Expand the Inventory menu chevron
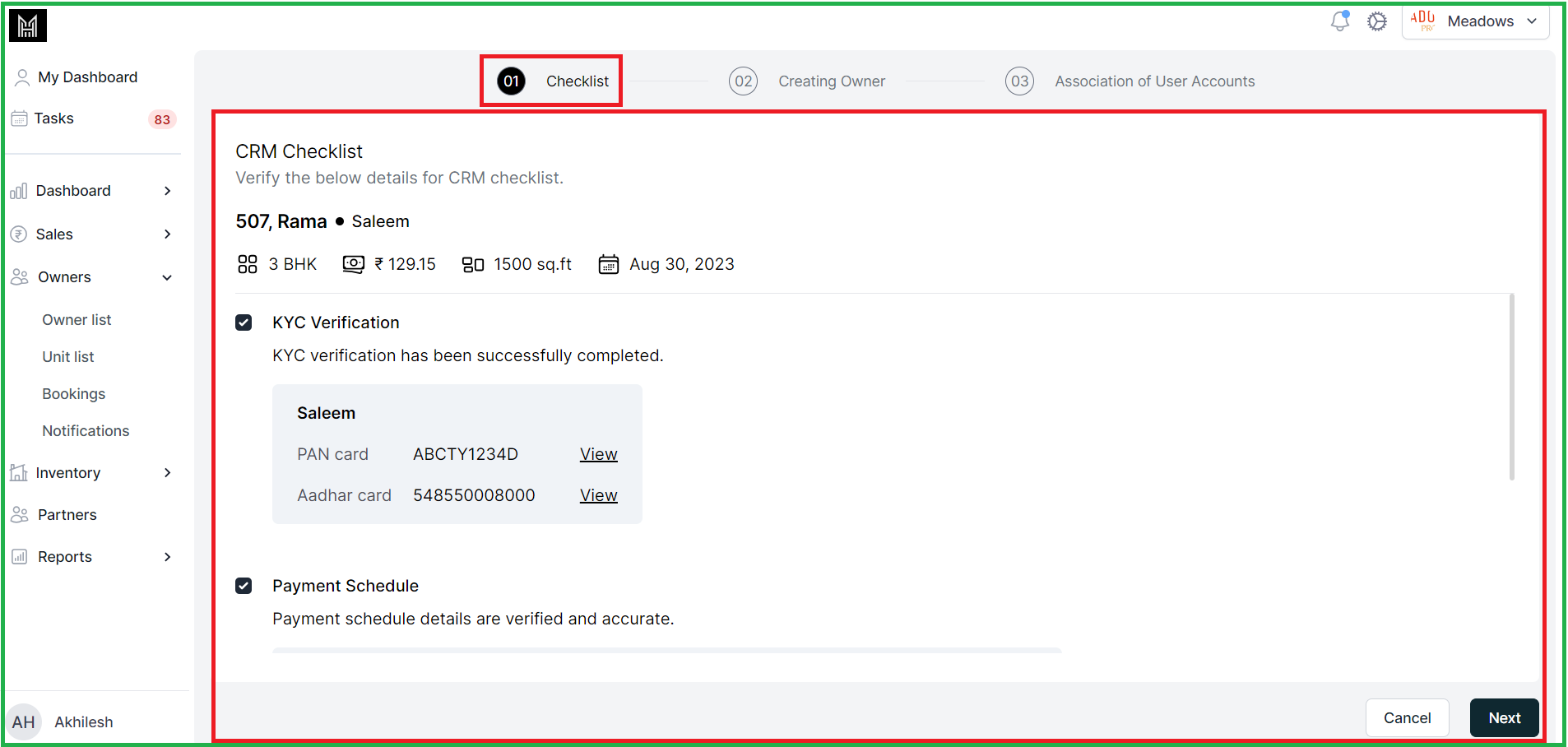This screenshot has height=747, width=1568. (168, 473)
